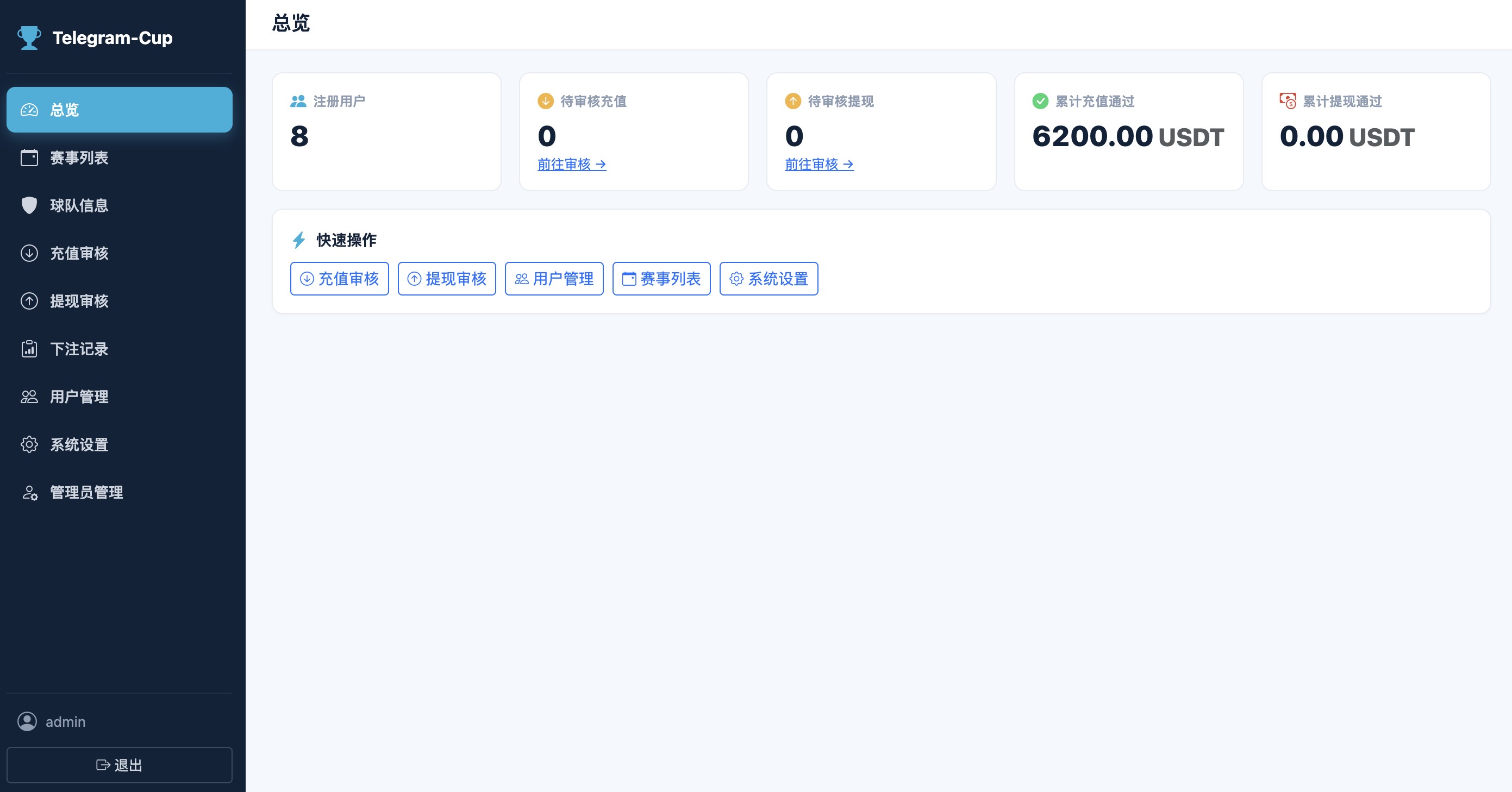1512x792 pixels.
Task: Click the blue users icon on 注册用户 card
Action: coord(298,101)
